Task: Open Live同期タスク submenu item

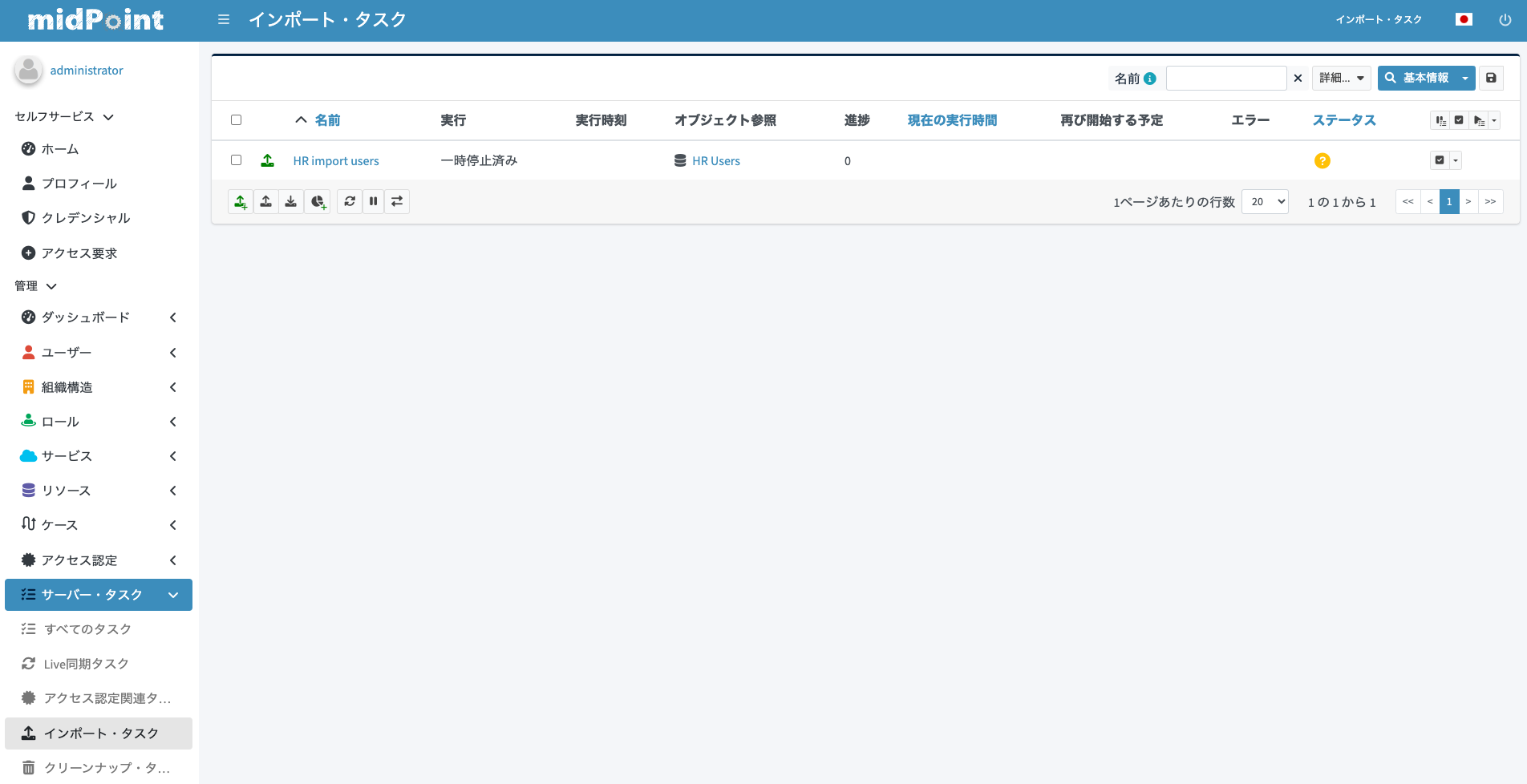Action: click(x=99, y=664)
